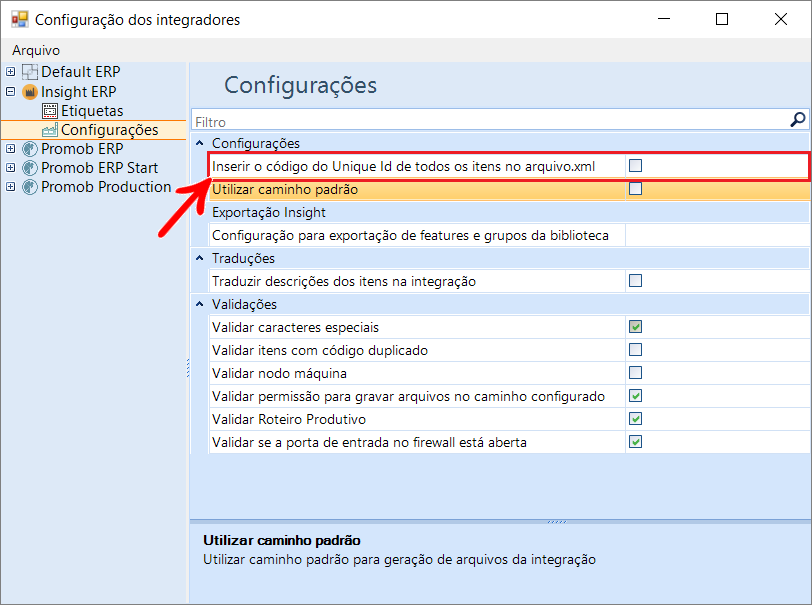The width and height of the screenshot is (812, 605).
Task: Click the description panel splitter grip
Action: (x=557, y=522)
